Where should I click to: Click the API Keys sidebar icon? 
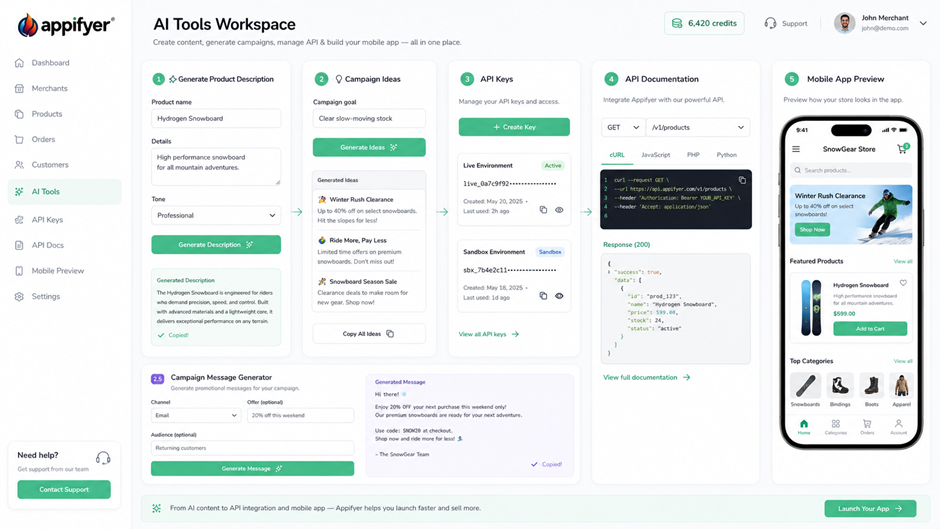[19, 220]
